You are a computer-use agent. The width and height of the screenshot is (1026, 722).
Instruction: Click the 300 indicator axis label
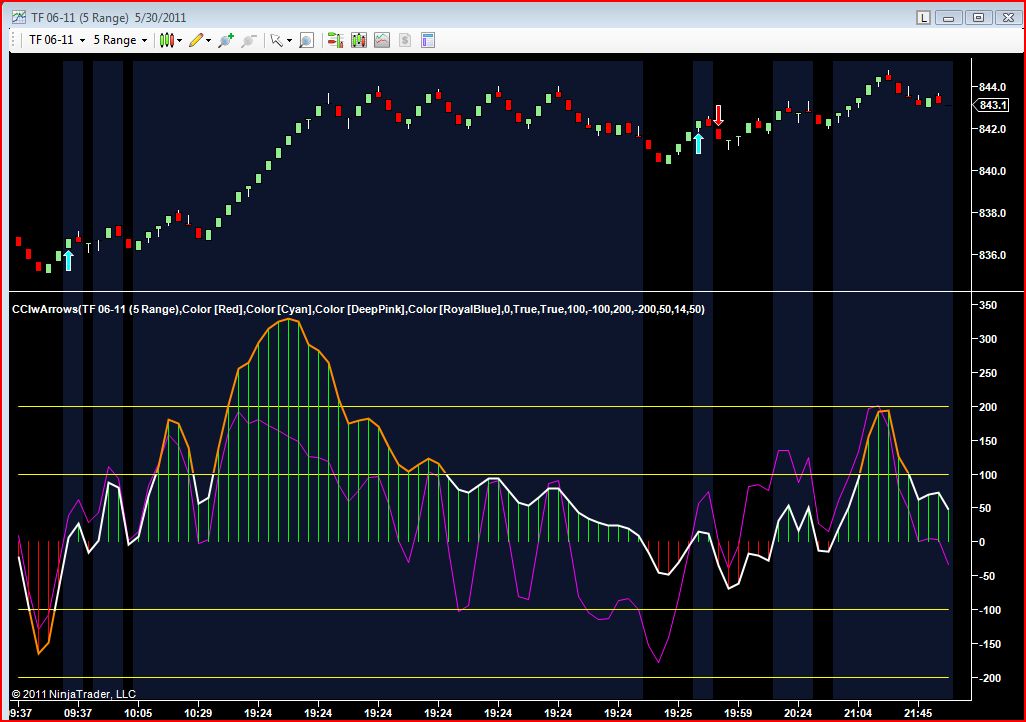tap(988, 339)
